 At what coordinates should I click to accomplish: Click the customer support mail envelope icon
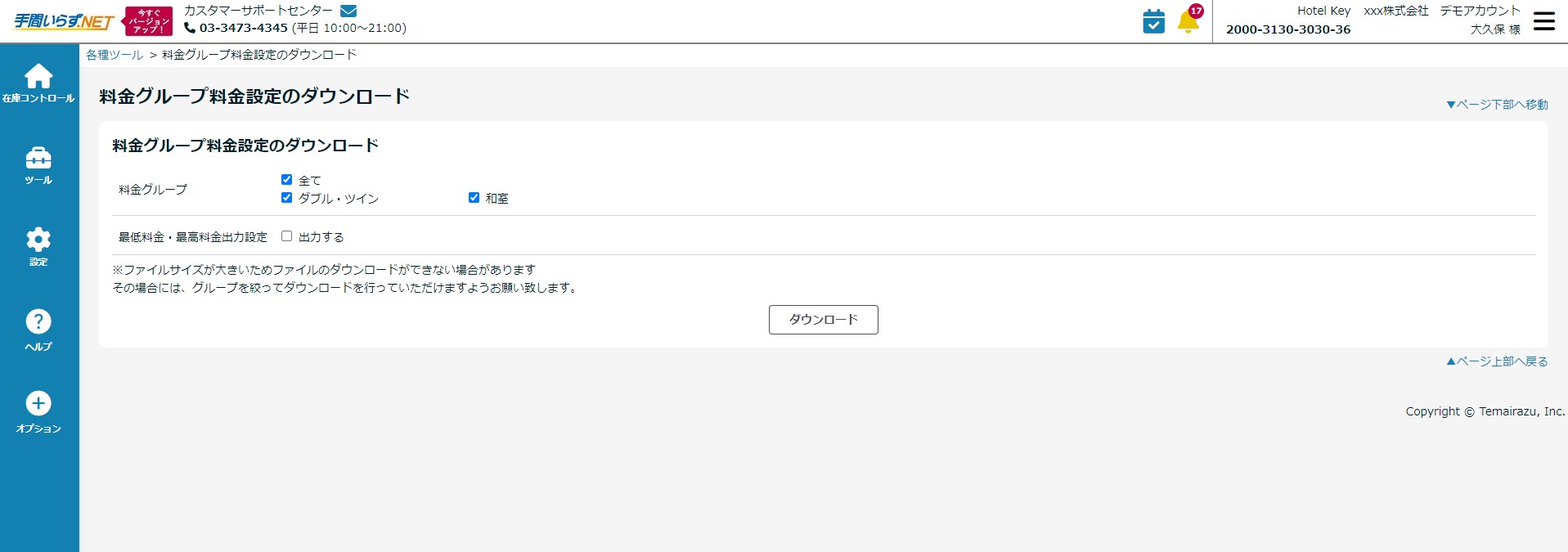tap(348, 11)
